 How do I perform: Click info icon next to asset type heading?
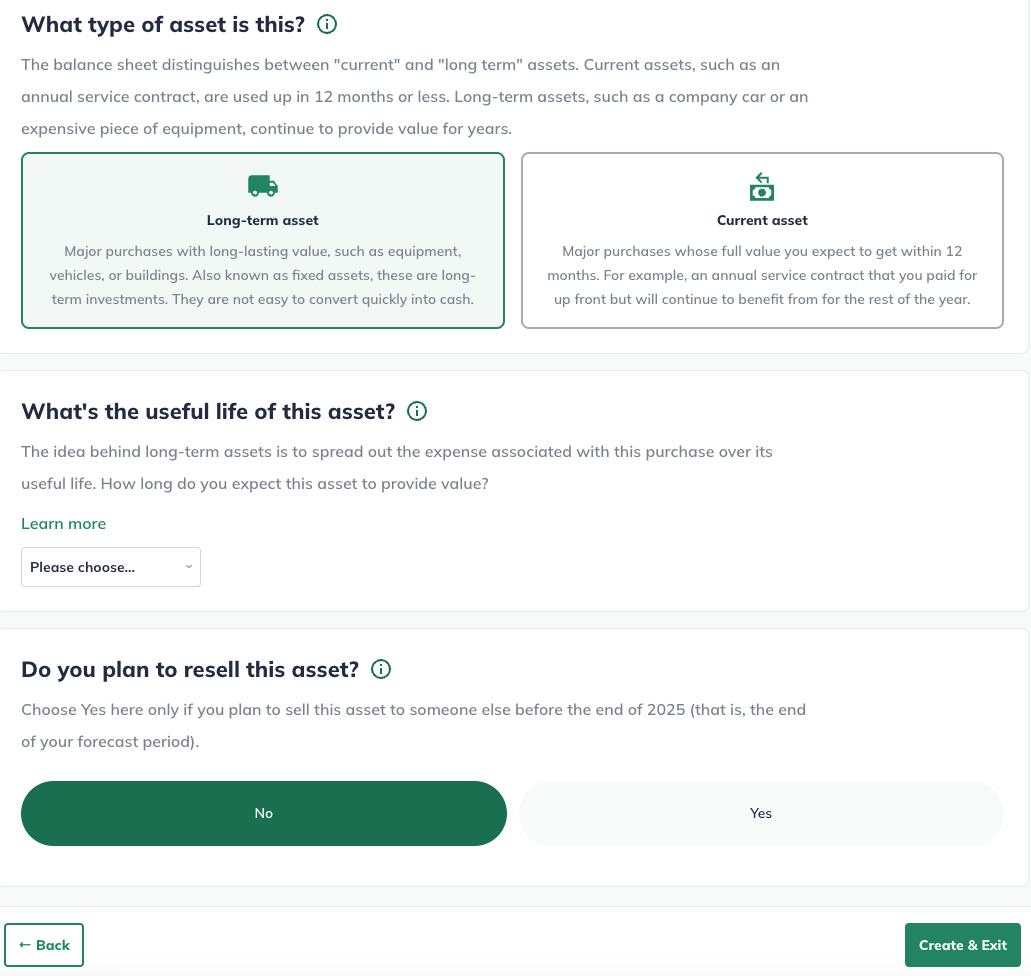tap(327, 24)
